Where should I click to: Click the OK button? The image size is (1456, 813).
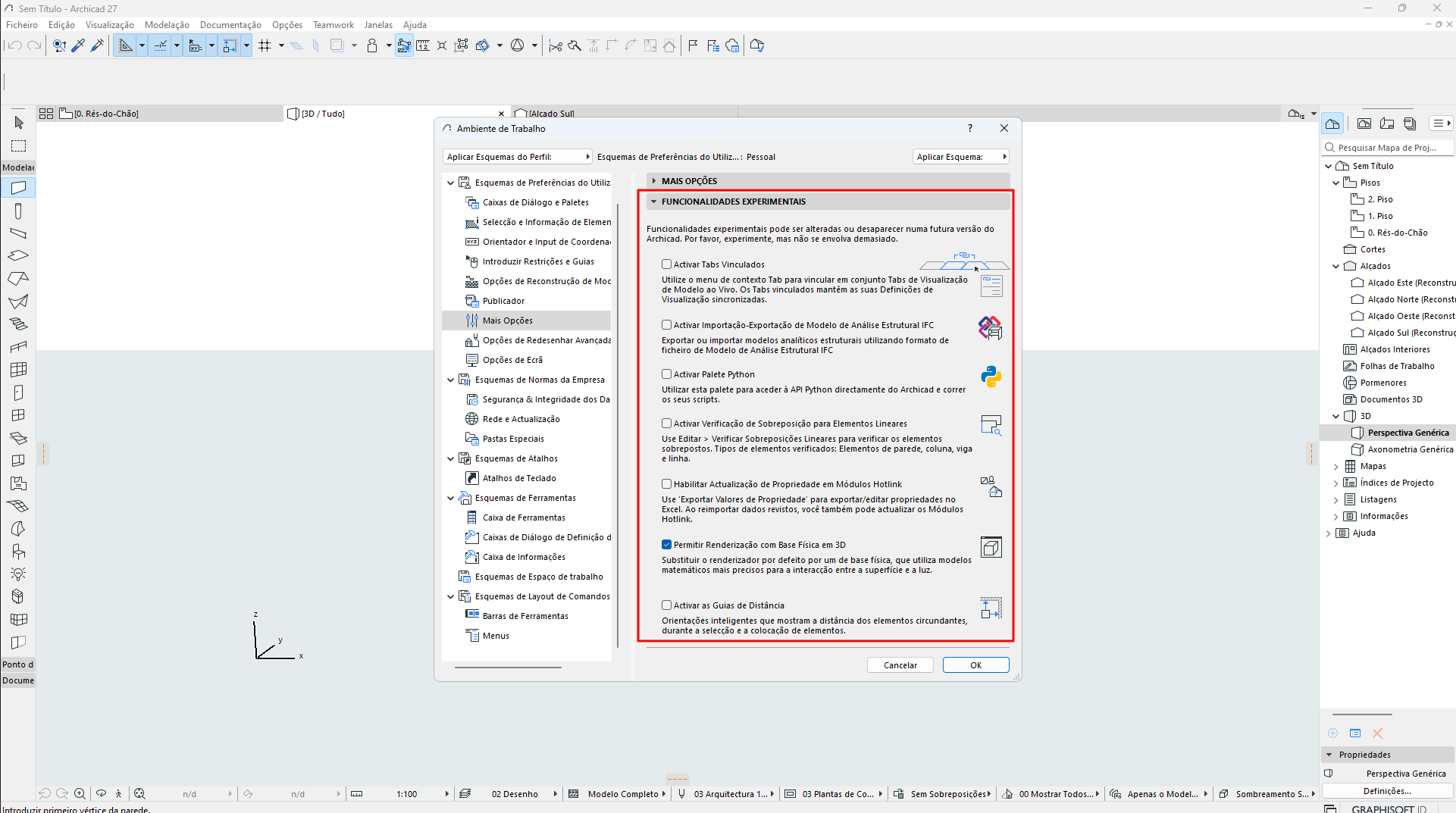tap(976, 665)
